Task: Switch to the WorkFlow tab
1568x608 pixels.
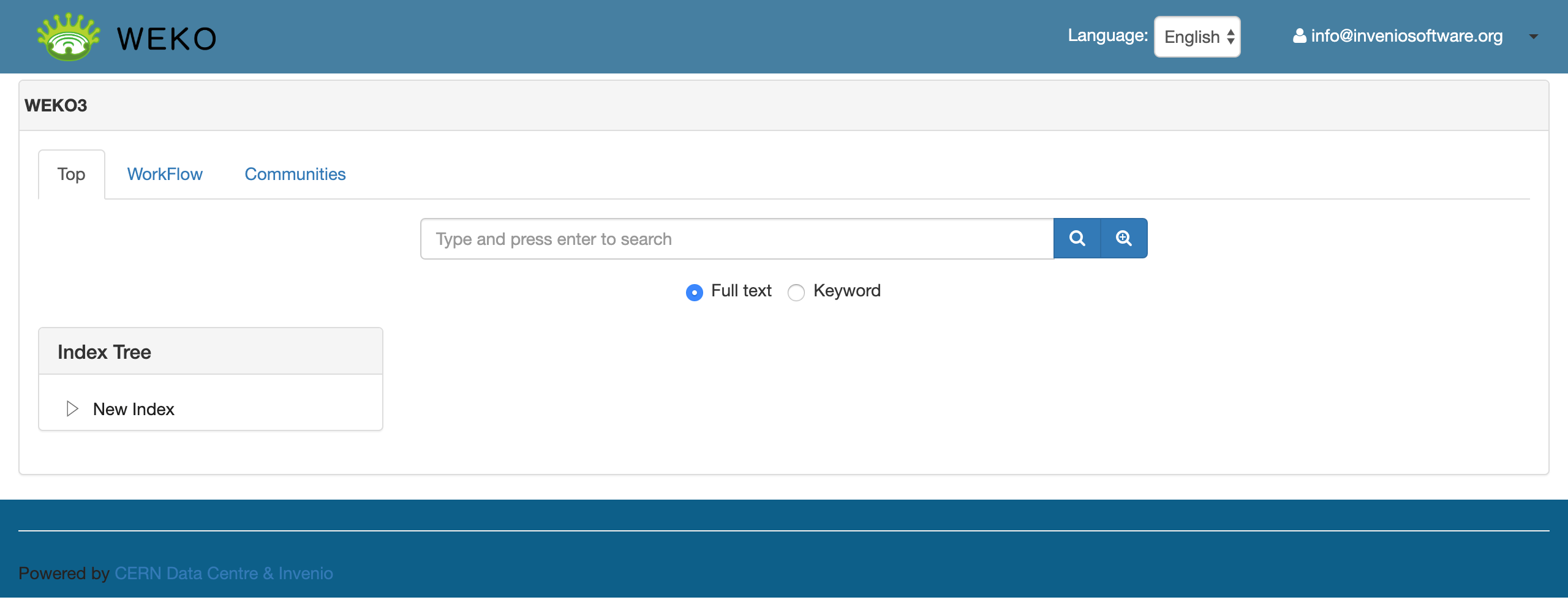Action: pyautogui.click(x=165, y=175)
